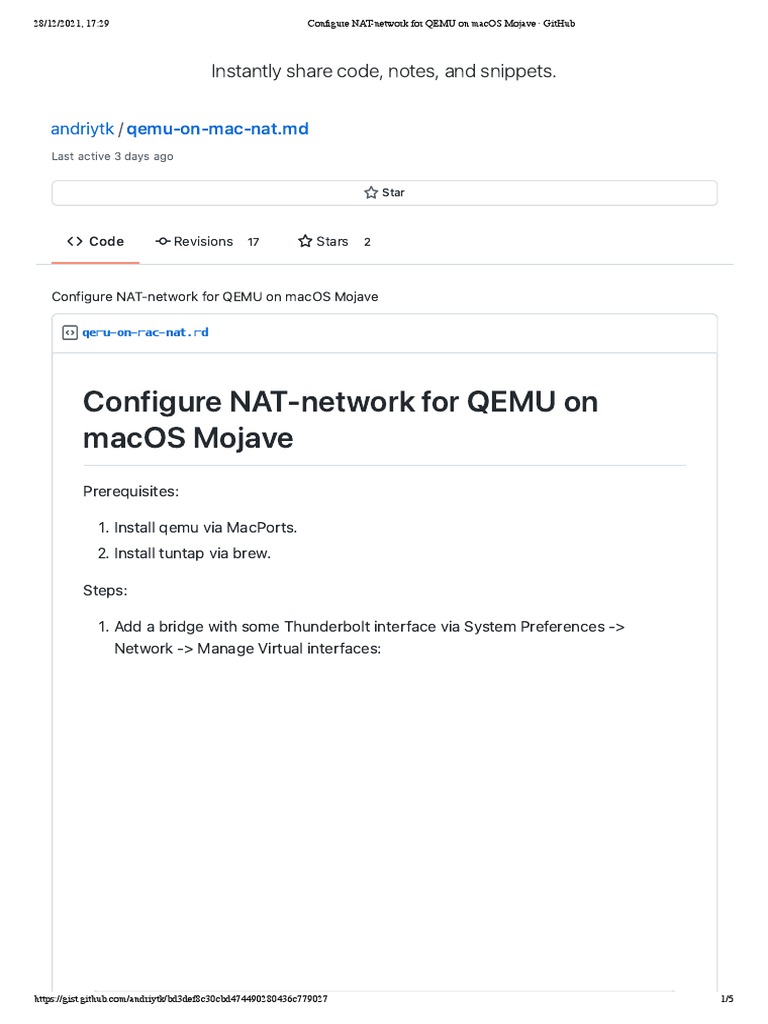Click the monospace filename link in the file header
768x1024 pixels.
145,333
